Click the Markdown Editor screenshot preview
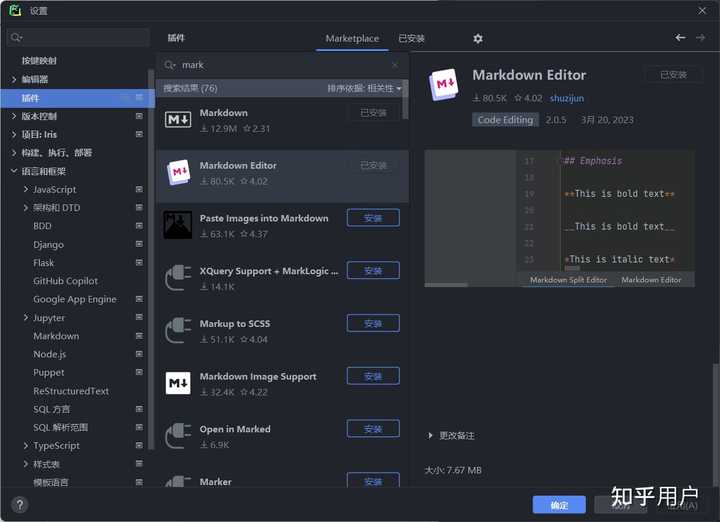 pos(559,218)
